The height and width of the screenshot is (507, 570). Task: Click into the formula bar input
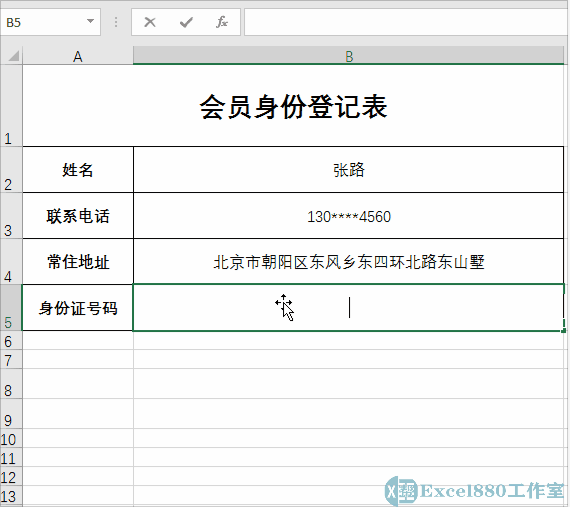[406, 23]
